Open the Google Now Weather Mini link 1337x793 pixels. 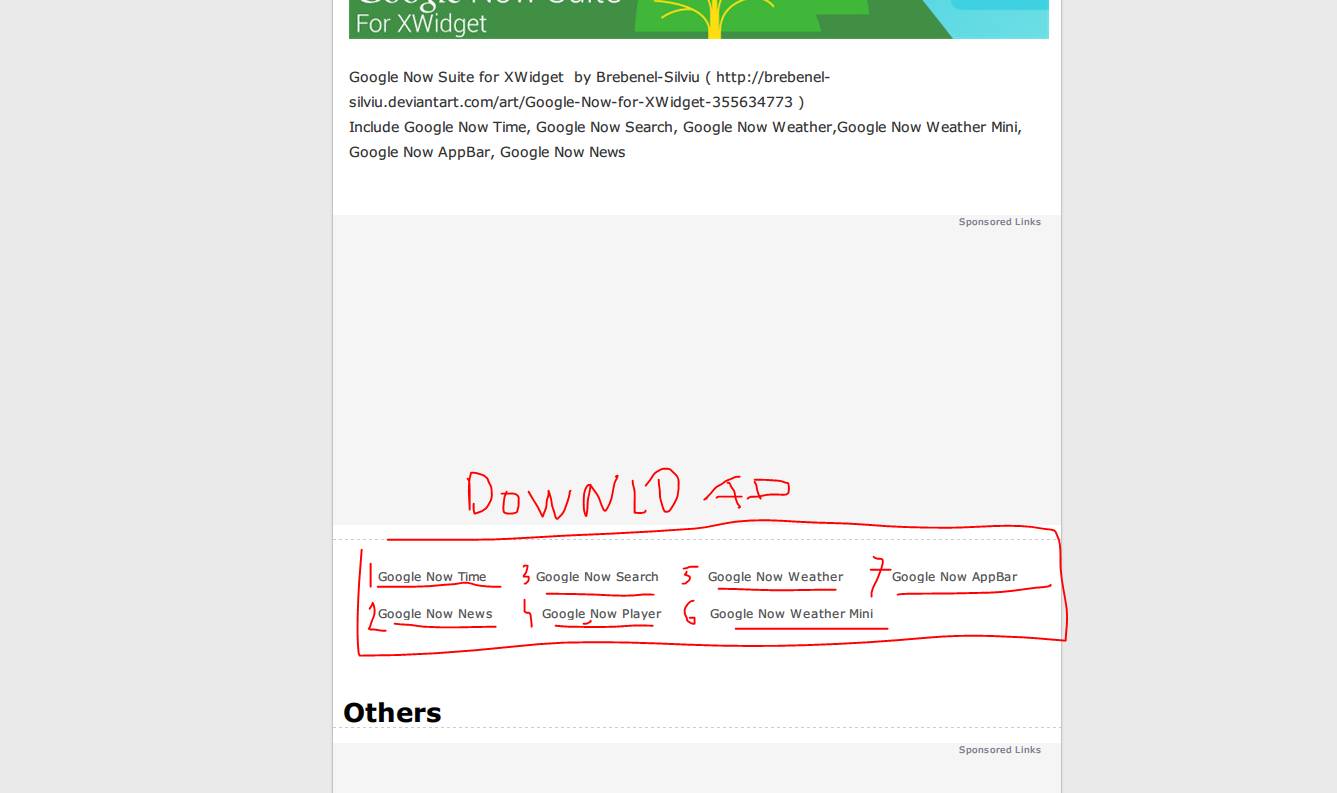(x=791, y=614)
